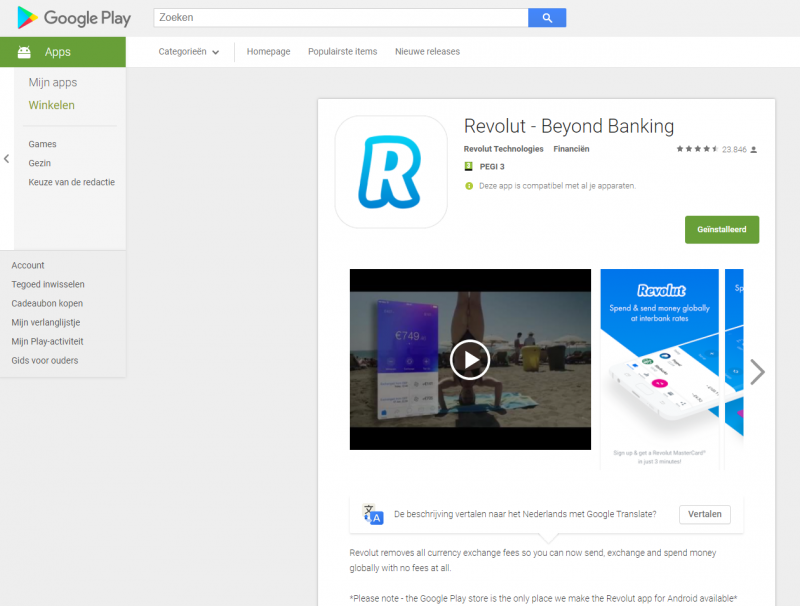Open Mijn verlanglijstje link
This screenshot has width=800, height=606.
pyautogui.click(x=45, y=322)
